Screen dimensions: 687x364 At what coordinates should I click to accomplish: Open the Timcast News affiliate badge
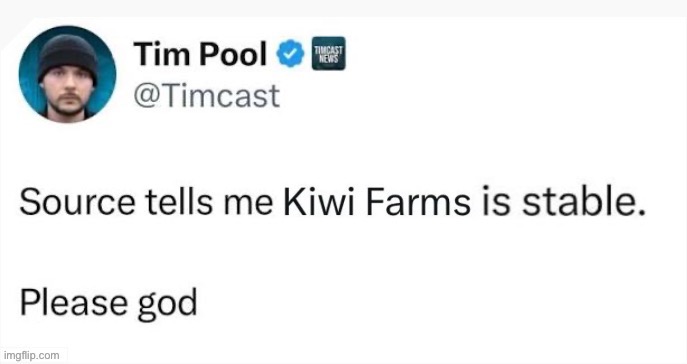tap(329, 53)
